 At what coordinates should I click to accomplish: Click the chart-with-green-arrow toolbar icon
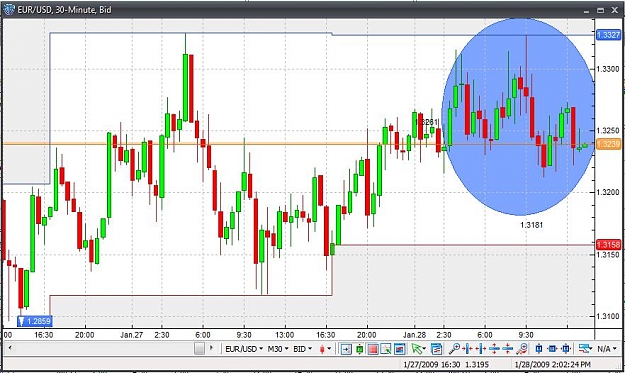coord(386,349)
